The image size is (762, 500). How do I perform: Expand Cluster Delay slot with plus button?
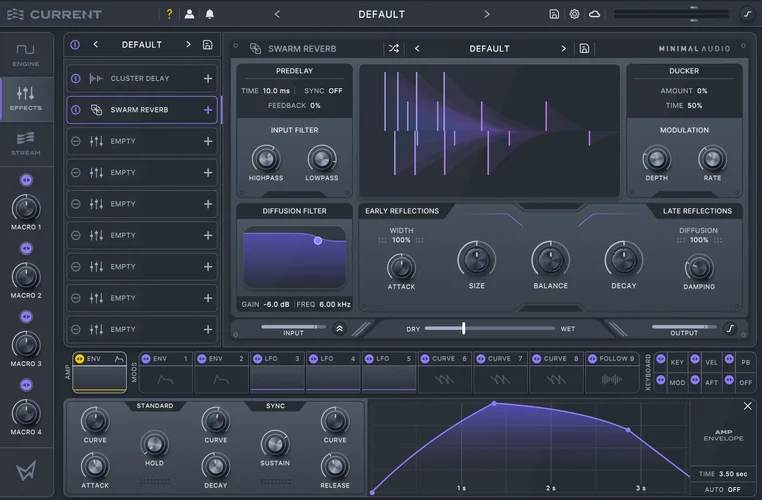pos(208,78)
